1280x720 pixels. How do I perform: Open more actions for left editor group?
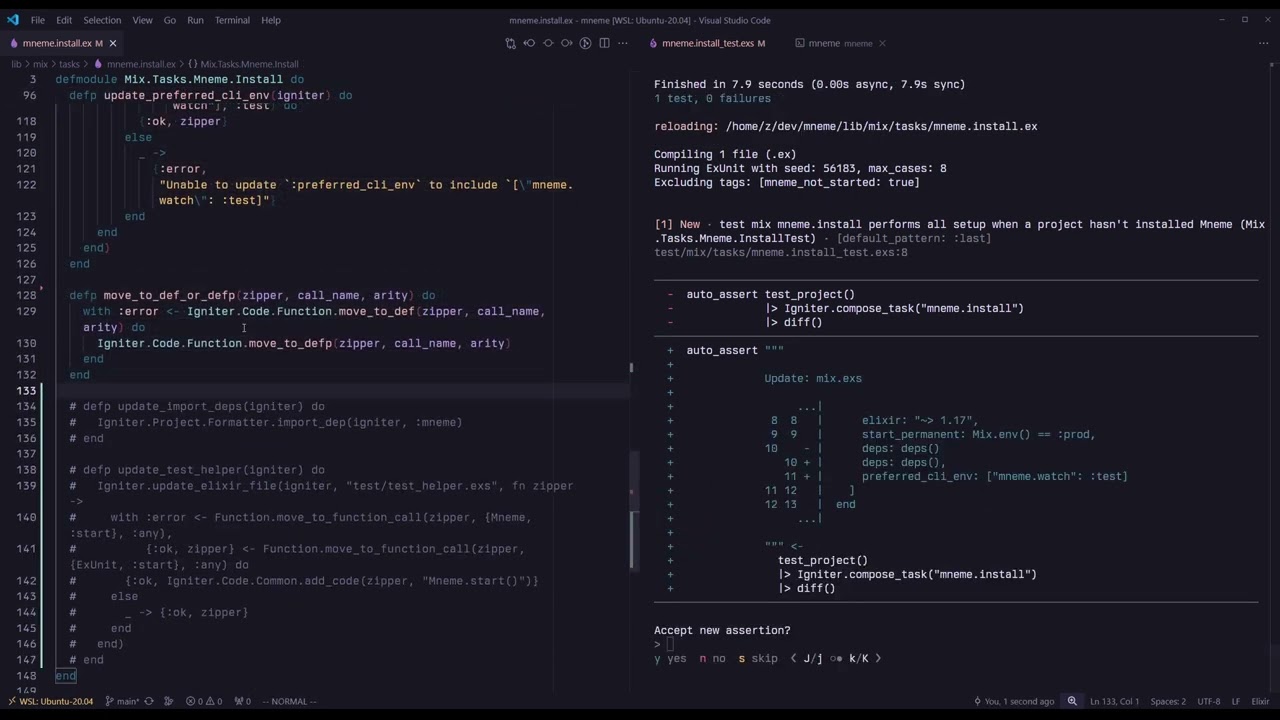tap(623, 43)
